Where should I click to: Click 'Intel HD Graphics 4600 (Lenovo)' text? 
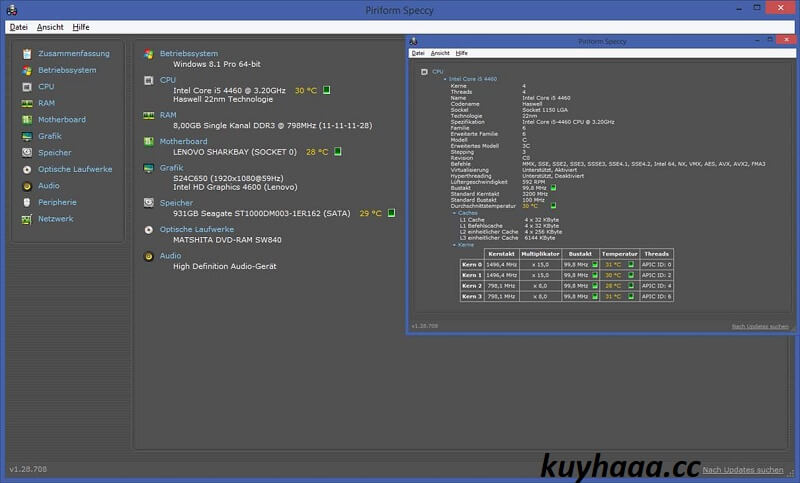(x=235, y=187)
